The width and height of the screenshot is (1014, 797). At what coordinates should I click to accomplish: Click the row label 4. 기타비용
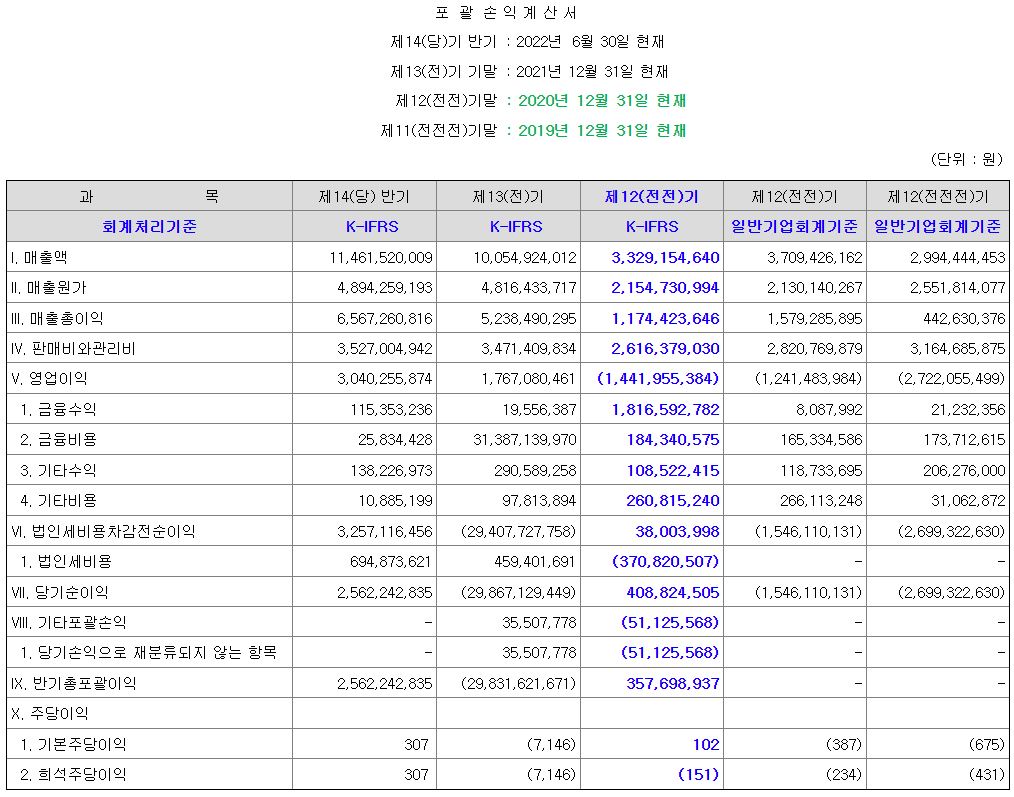click(x=58, y=500)
